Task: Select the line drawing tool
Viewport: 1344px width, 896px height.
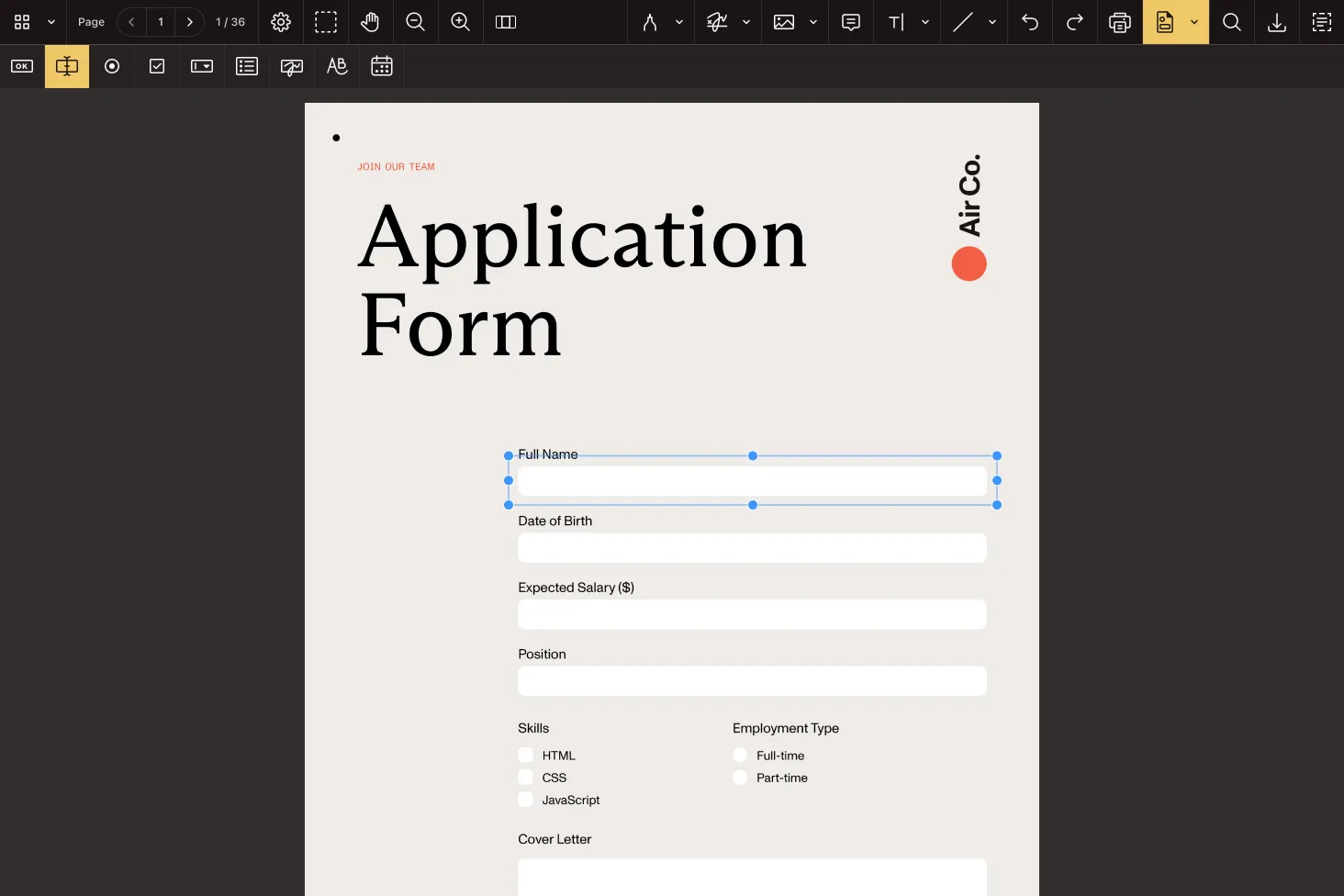Action: click(x=963, y=22)
